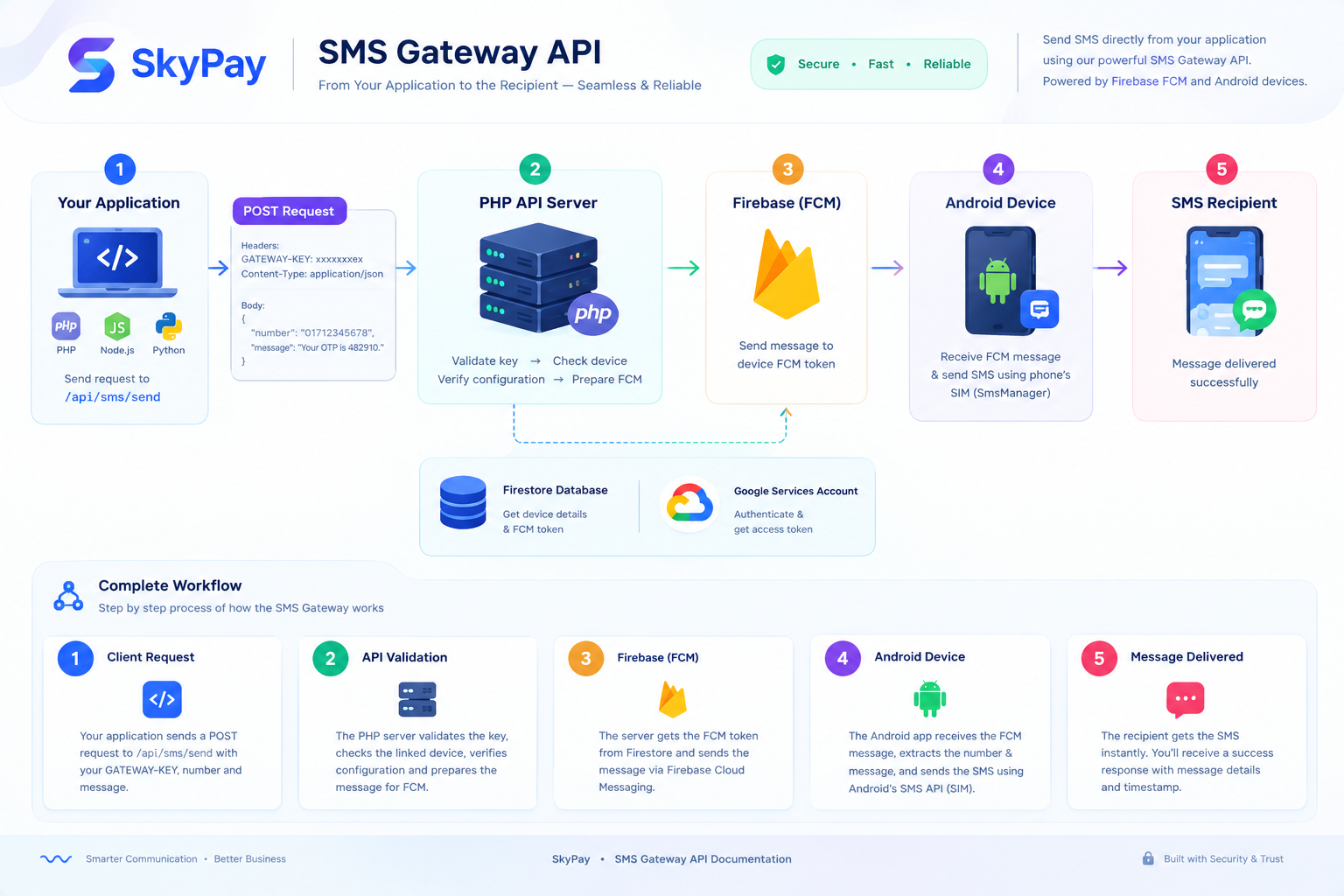1344x896 pixels.
Task: Click the Firestore Database cylinder icon
Action: pyautogui.click(x=463, y=502)
